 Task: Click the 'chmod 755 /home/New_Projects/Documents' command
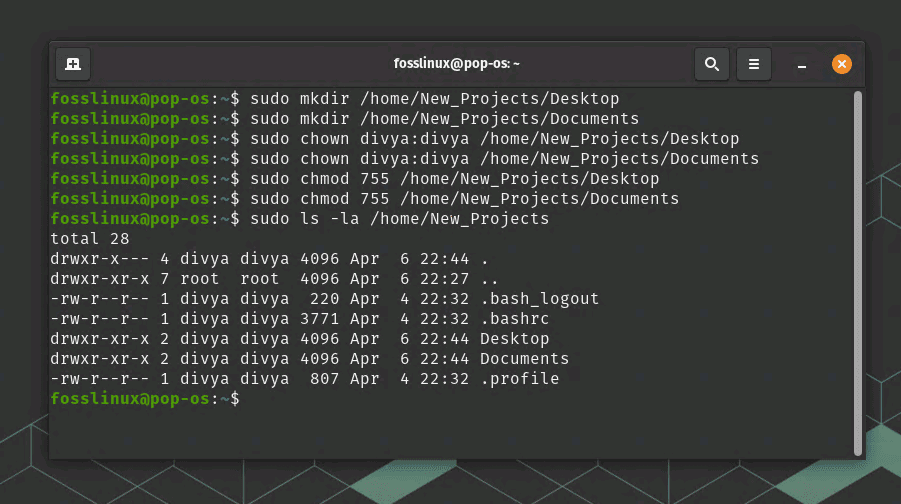(490, 199)
